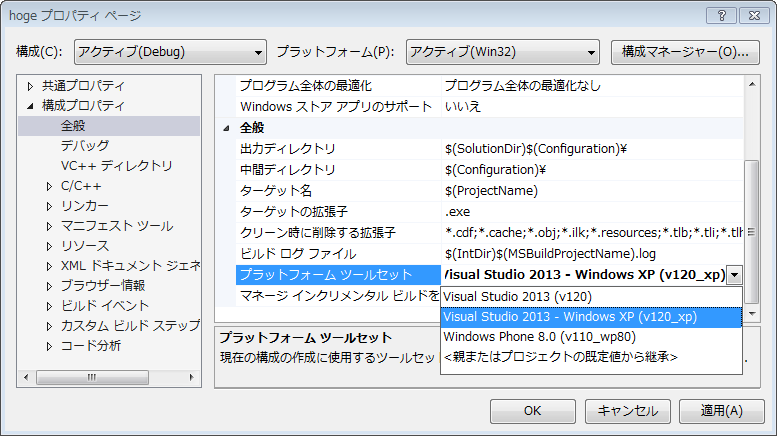
Task: Expand the 共通プロパティ tree node
Action: (30, 86)
